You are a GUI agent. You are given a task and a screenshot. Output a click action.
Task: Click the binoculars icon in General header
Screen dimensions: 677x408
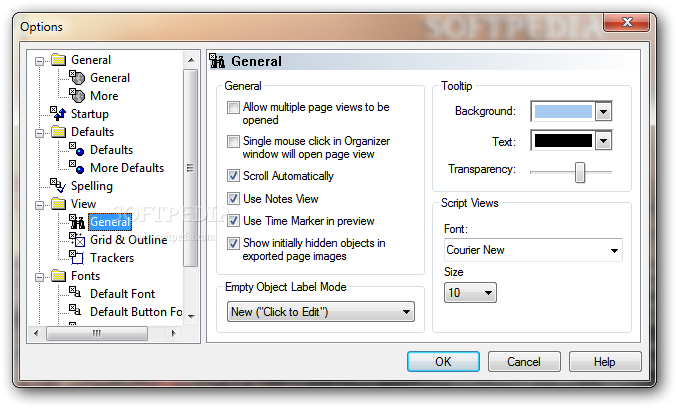[217, 61]
